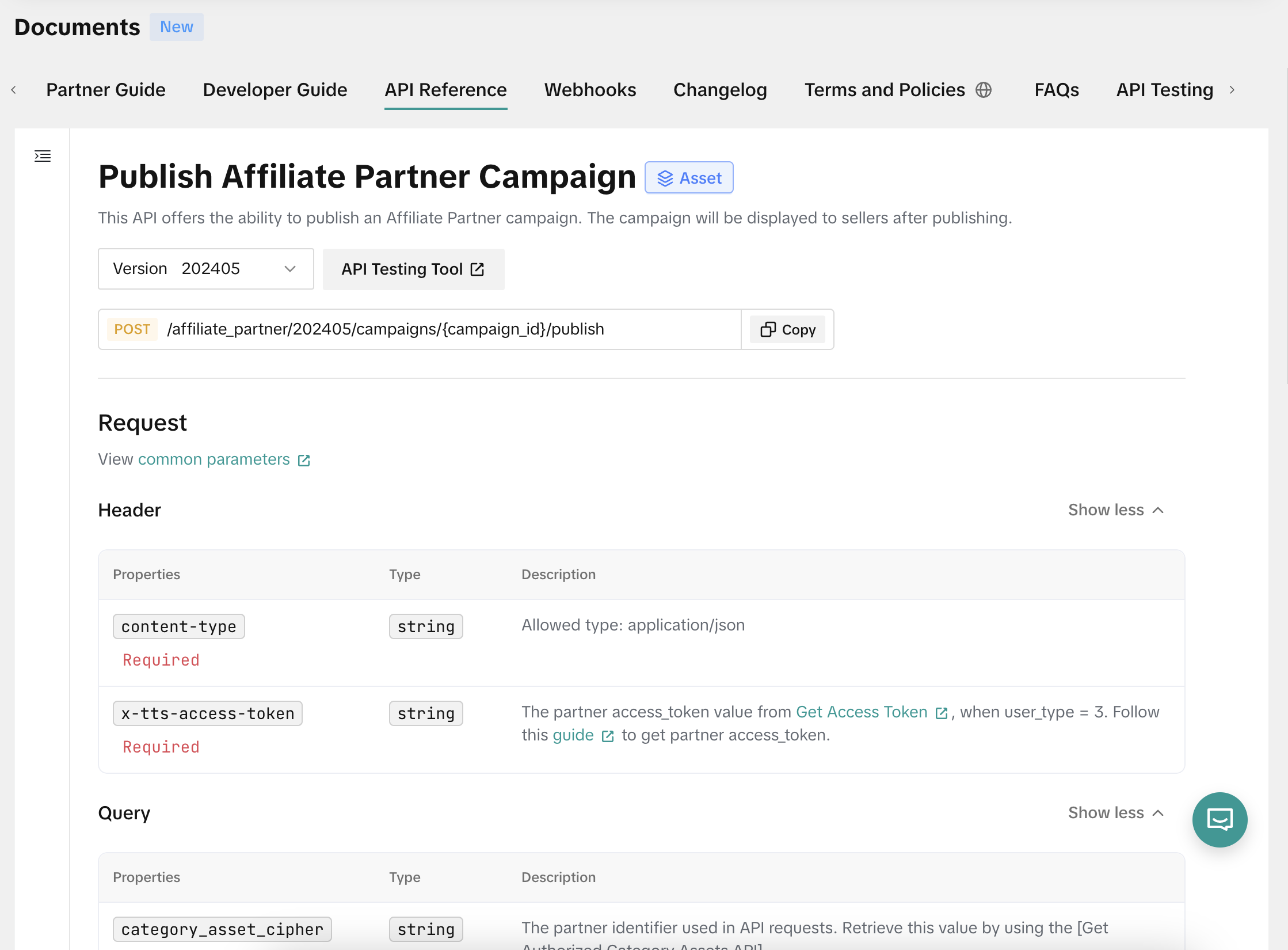Go to the Changelog tab
The image size is (1288, 950).
point(719,90)
